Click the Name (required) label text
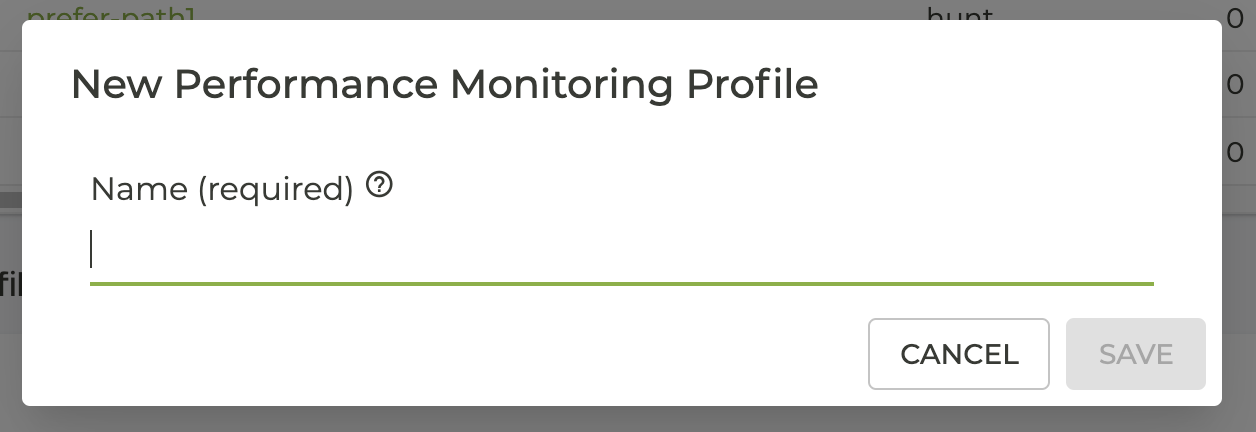This screenshot has width=1256, height=432. [222, 188]
